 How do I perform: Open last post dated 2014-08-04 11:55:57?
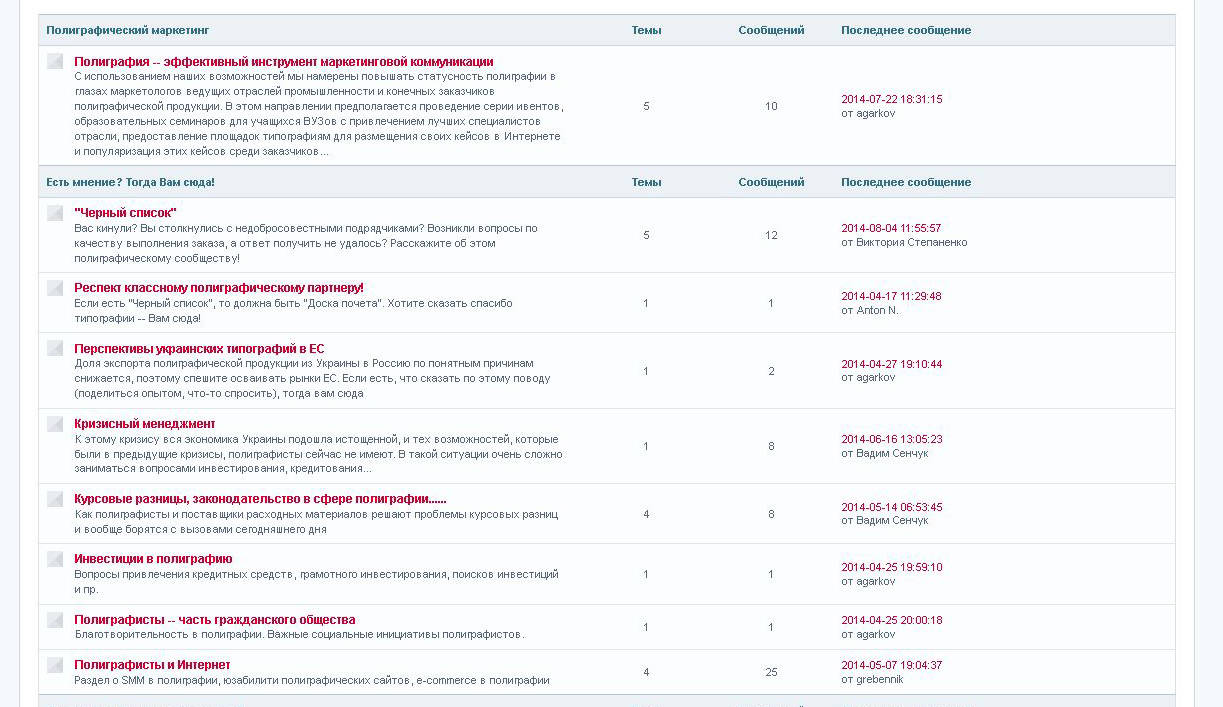tap(891, 228)
